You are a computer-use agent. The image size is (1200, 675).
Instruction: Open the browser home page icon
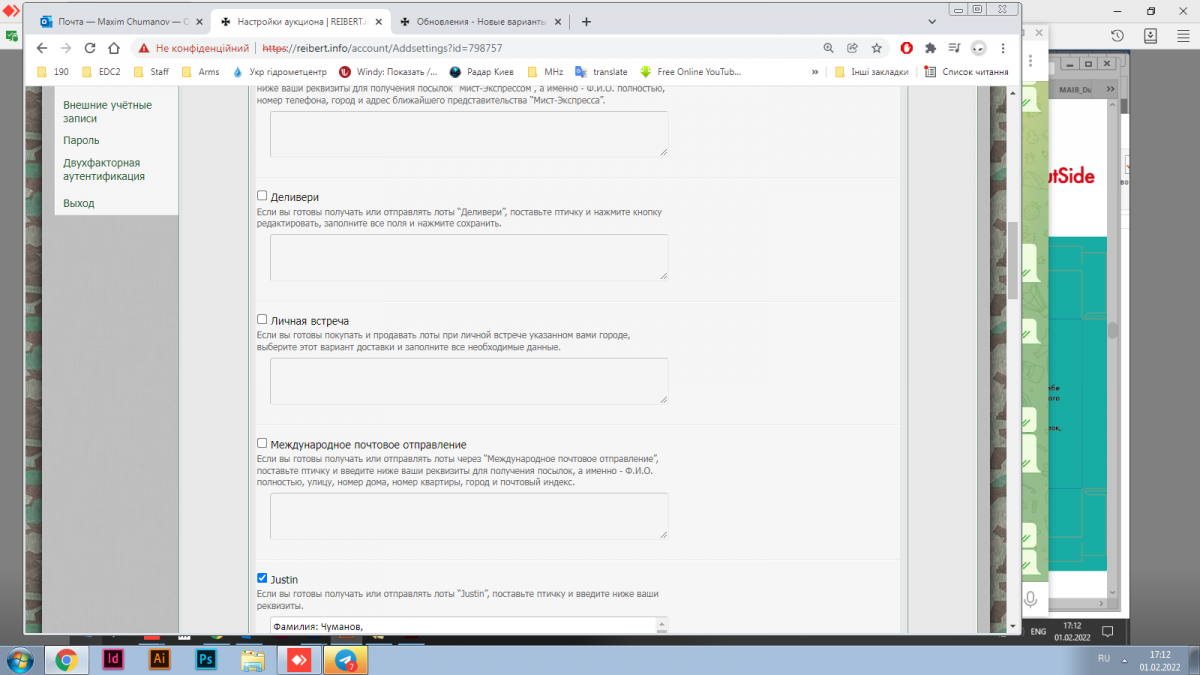pos(114,47)
